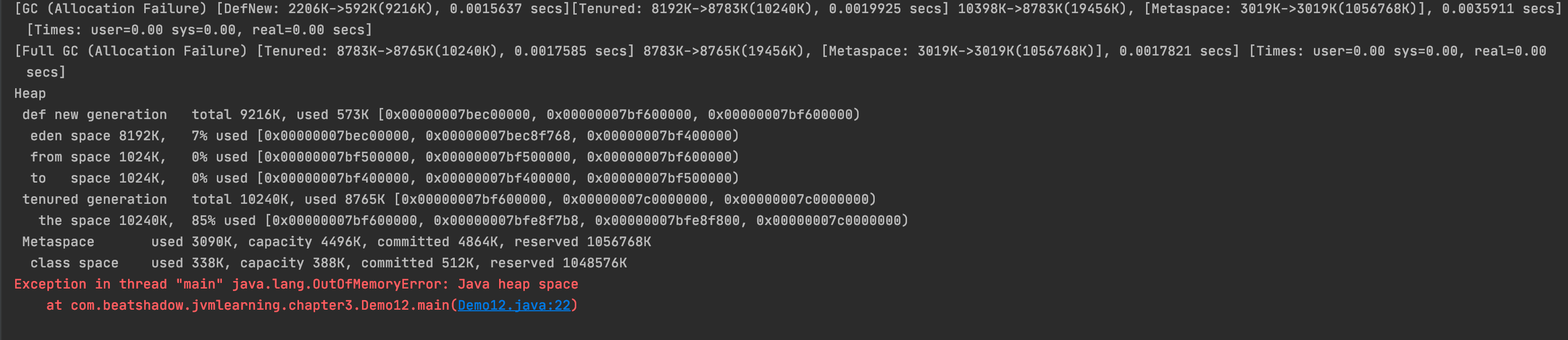Click the OutOfMemoryError exception message line
Viewport: 1568px width, 340px height.
coord(296,284)
